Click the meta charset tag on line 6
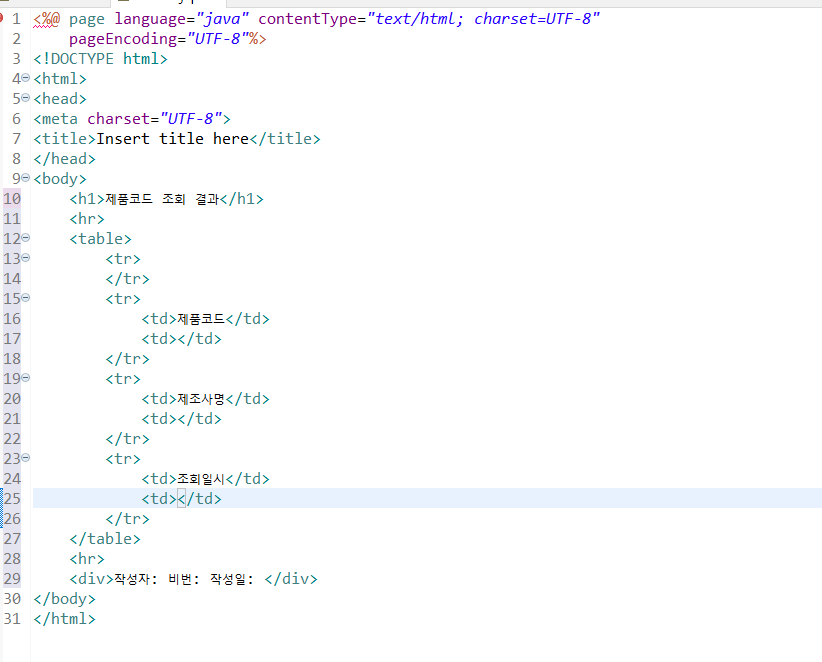The height and width of the screenshot is (662, 822). coord(132,119)
